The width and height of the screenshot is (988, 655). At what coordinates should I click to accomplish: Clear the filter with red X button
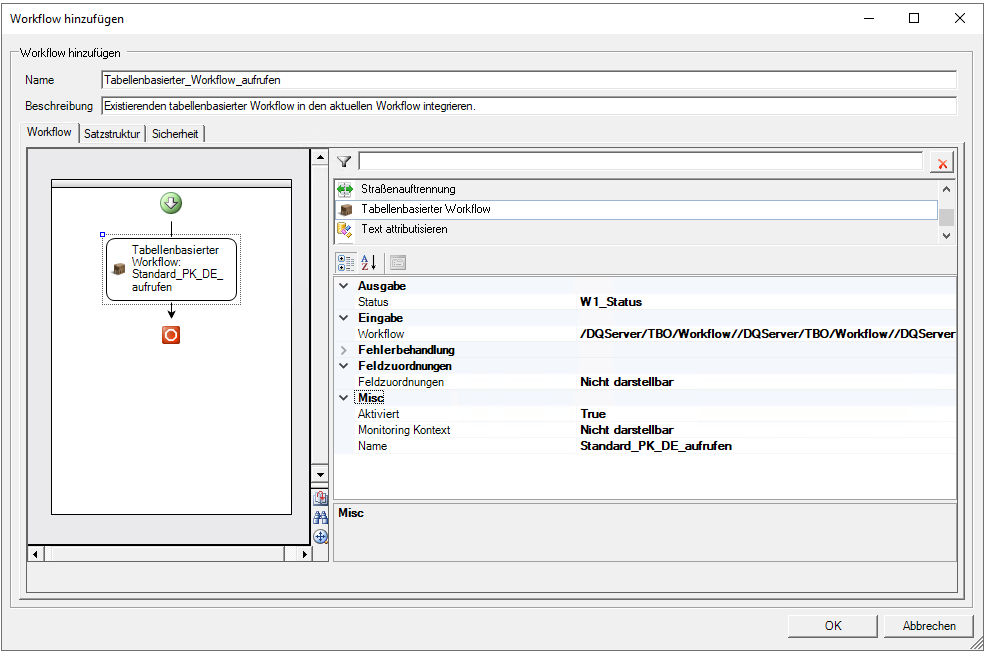(942, 163)
